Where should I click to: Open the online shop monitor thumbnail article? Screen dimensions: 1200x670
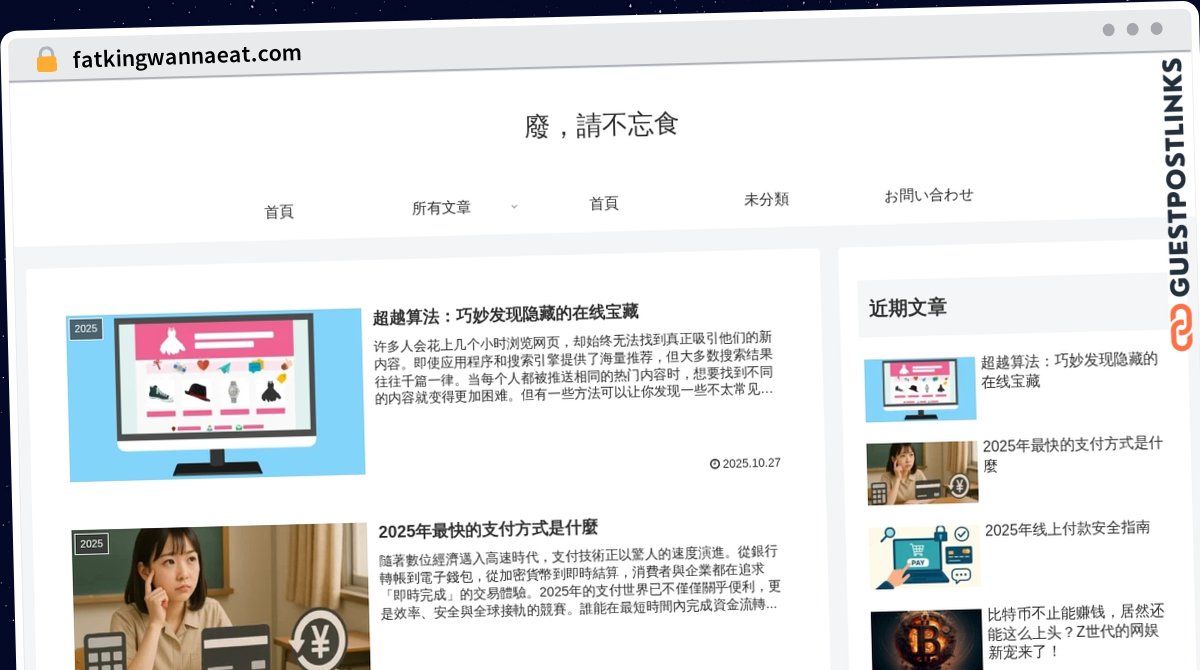pyautogui.click(x=216, y=395)
